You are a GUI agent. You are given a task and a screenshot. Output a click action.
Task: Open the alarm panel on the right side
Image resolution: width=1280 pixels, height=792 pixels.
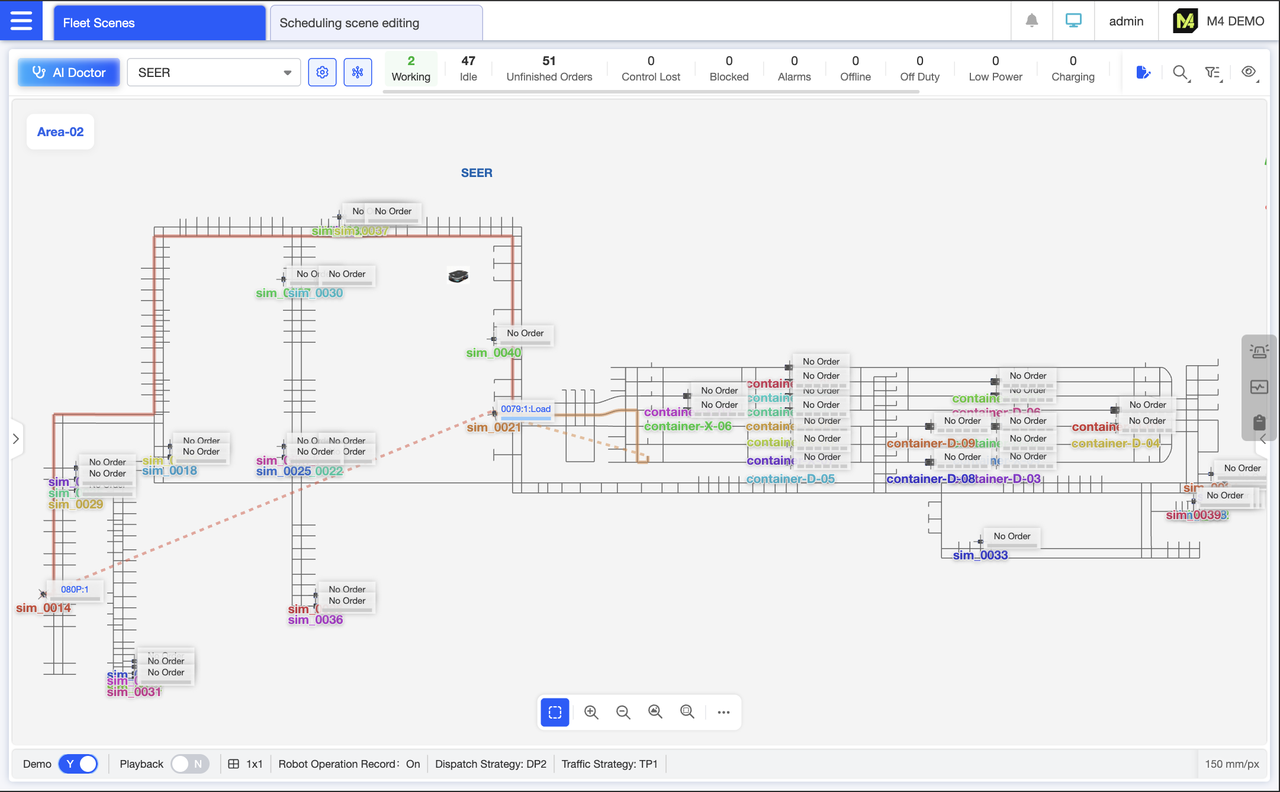1259,350
